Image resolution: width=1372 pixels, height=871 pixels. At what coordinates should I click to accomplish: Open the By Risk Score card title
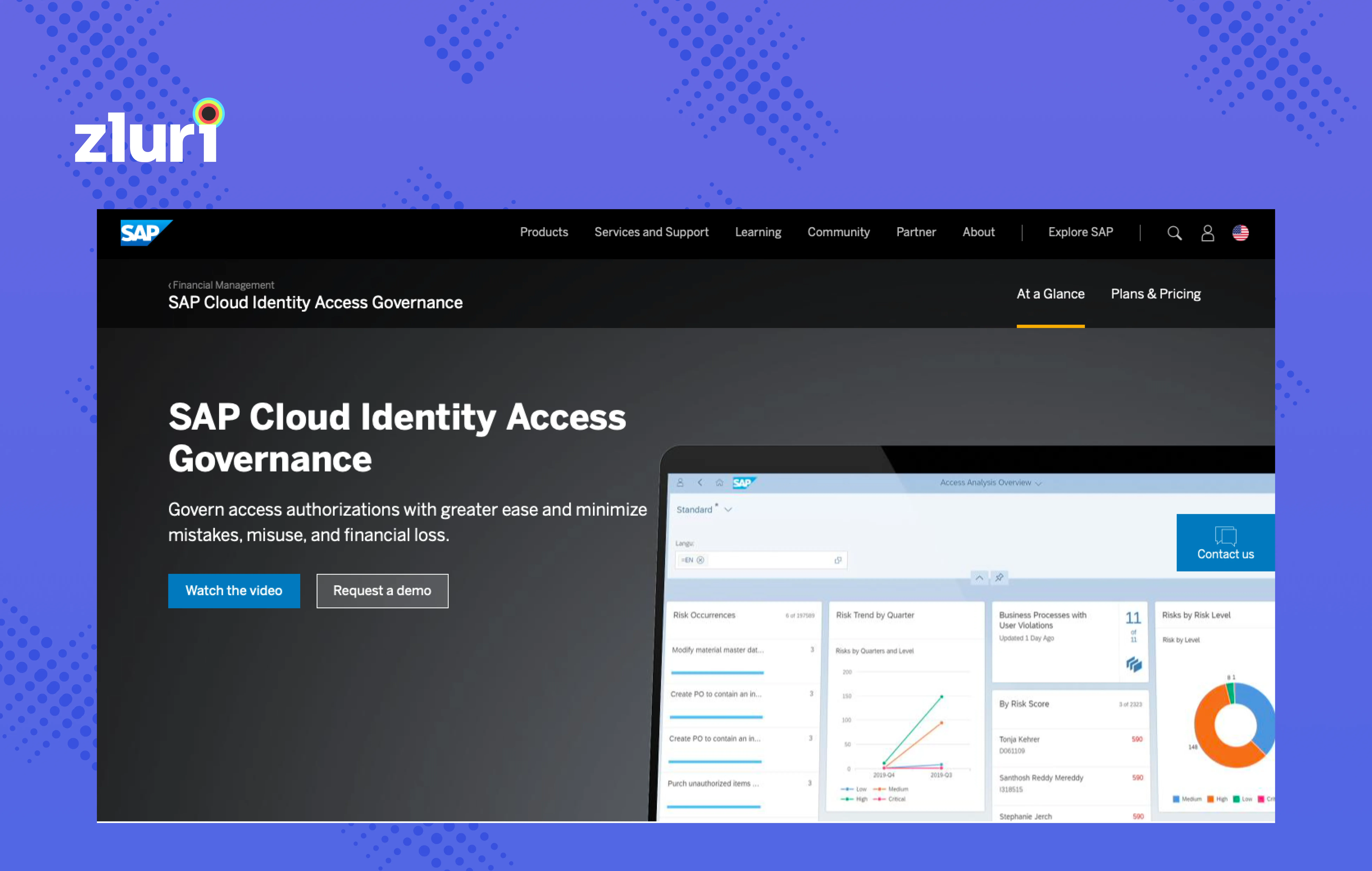pos(1024,704)
